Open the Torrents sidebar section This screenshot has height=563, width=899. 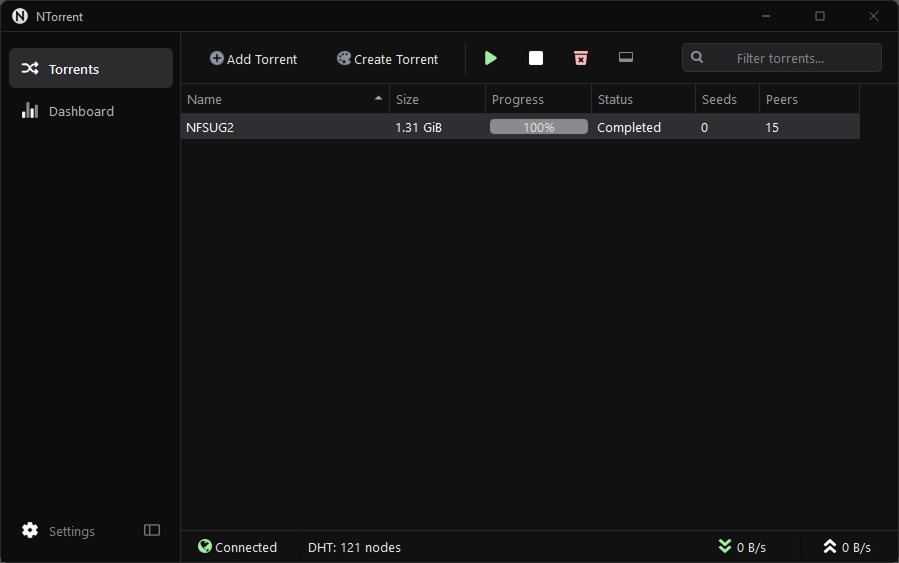(91, 69)
